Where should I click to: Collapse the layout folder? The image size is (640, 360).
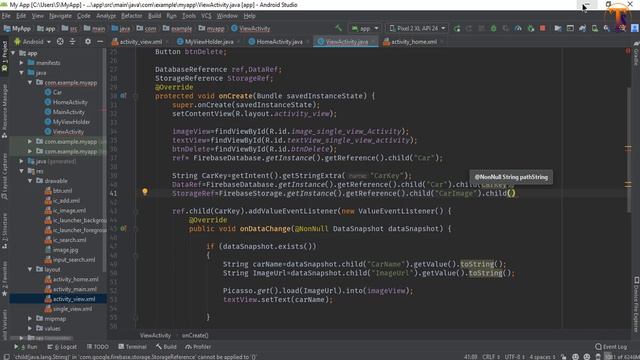30,269
